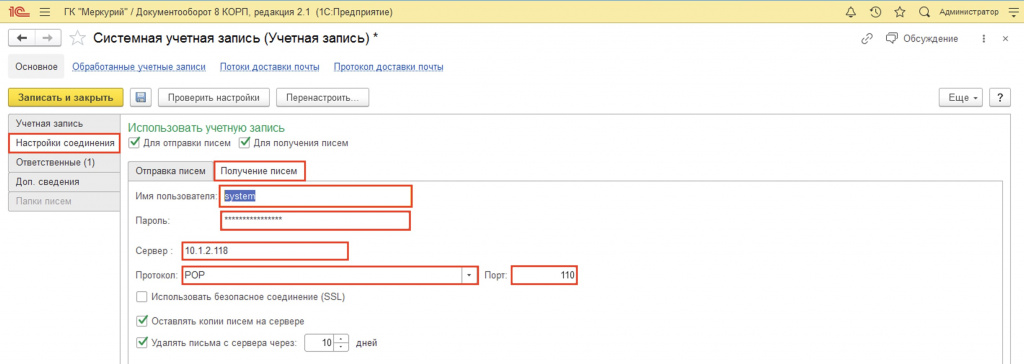This screenshot has width=1024, height=364.
Task: Click the Использовать учетную запись heading
Action: pyautogui.click(x=207, y=128)
